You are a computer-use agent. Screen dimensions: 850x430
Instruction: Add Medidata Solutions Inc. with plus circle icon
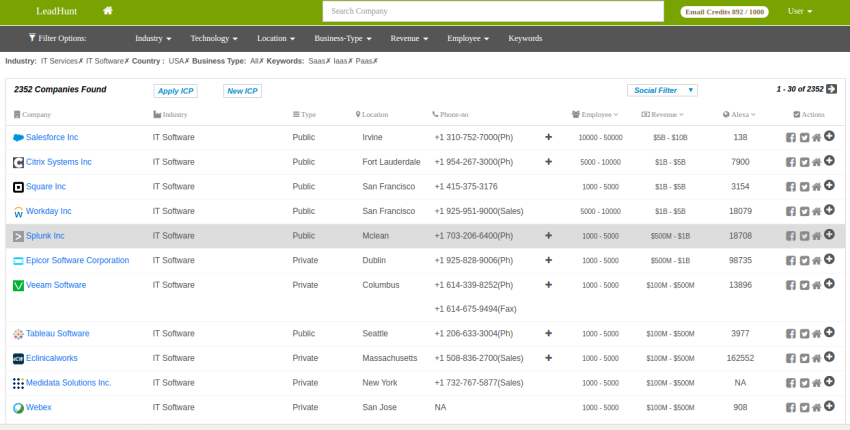[829, 381]
